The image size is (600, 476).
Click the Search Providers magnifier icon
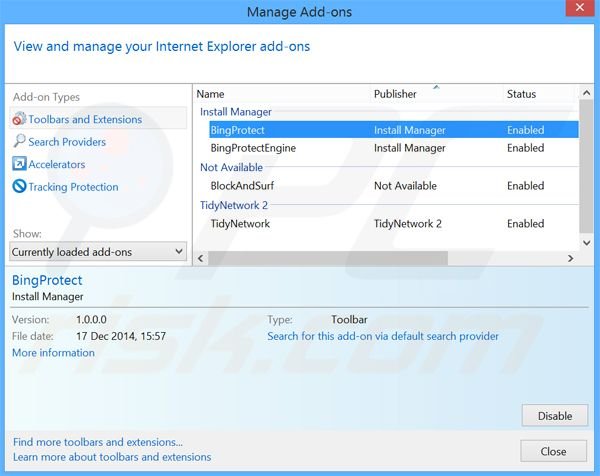19,141
